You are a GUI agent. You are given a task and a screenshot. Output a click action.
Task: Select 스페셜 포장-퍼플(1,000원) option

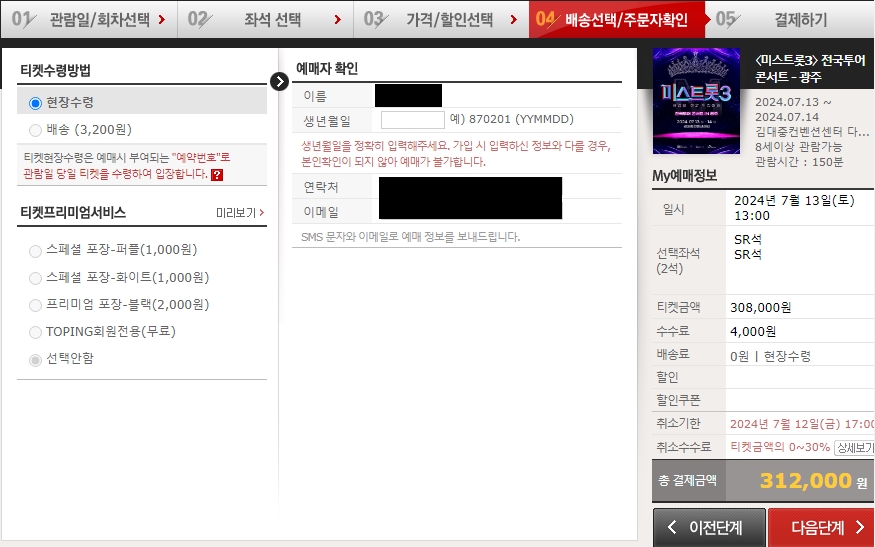click(35, 251)
